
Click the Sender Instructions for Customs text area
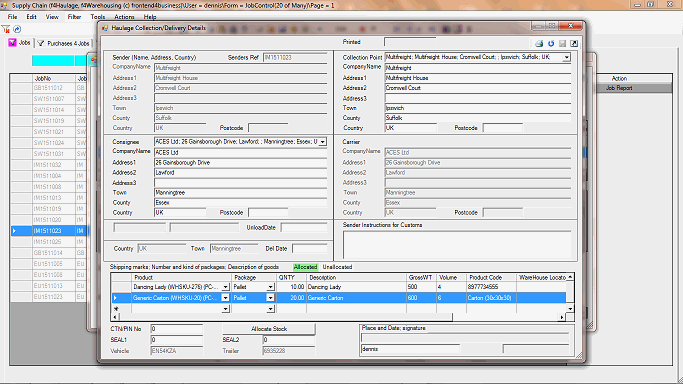click(x=457, y=245)
